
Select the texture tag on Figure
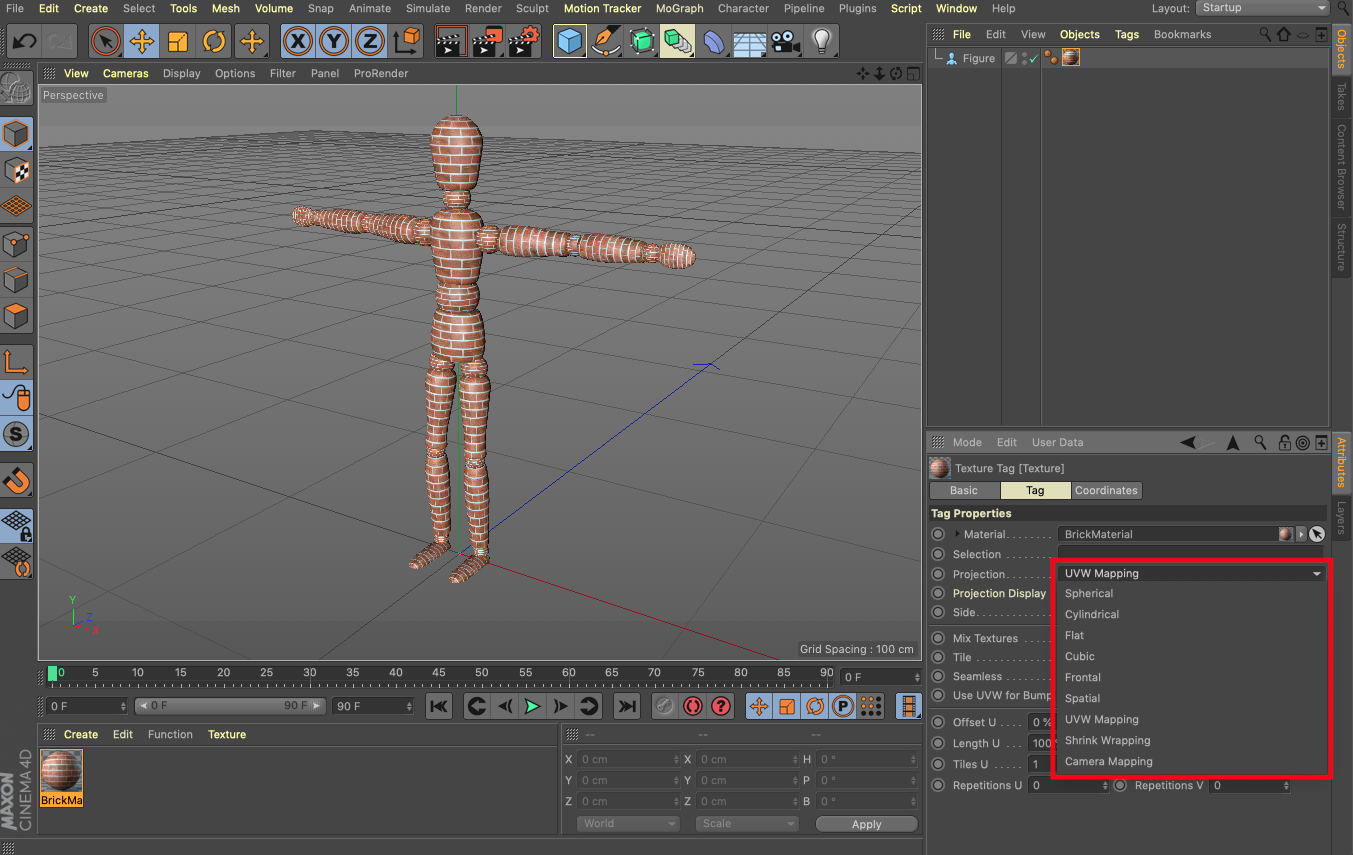(1070, 58)
